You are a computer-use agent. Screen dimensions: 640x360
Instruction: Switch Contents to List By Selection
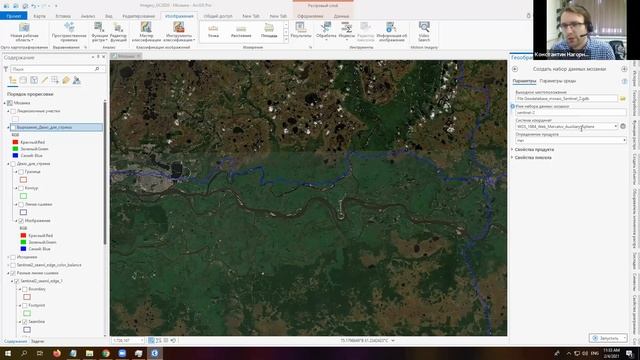tap(34, 80)
